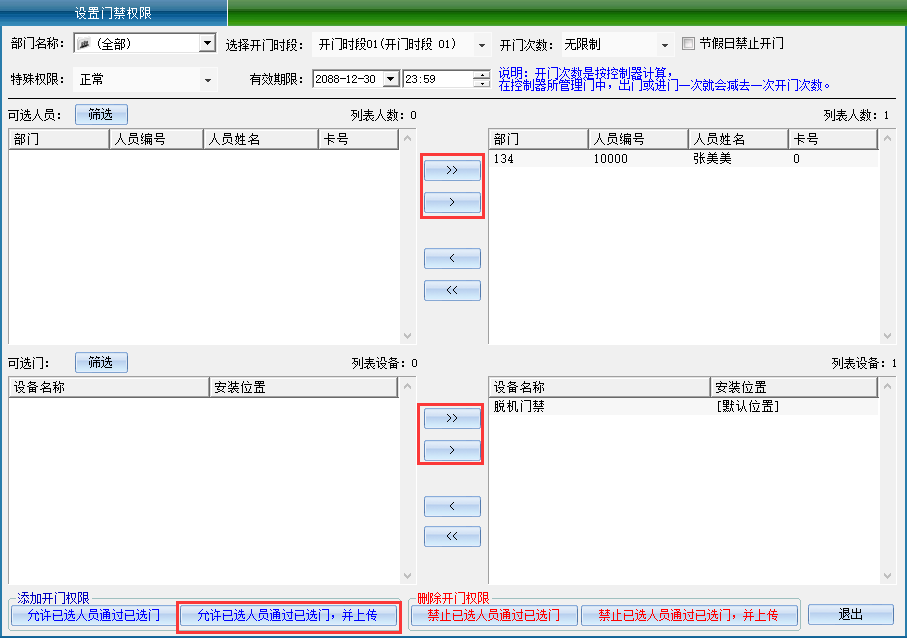This screenshot has width=907, height=638.
Task: Open the 部门名称 dropdown
Action: pos(207,44)
